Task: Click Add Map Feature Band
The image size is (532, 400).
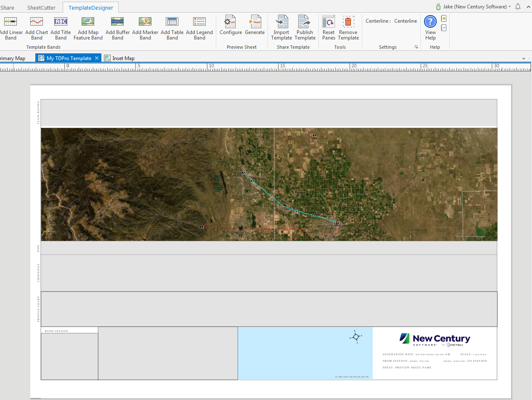Action: pos(88,28)
